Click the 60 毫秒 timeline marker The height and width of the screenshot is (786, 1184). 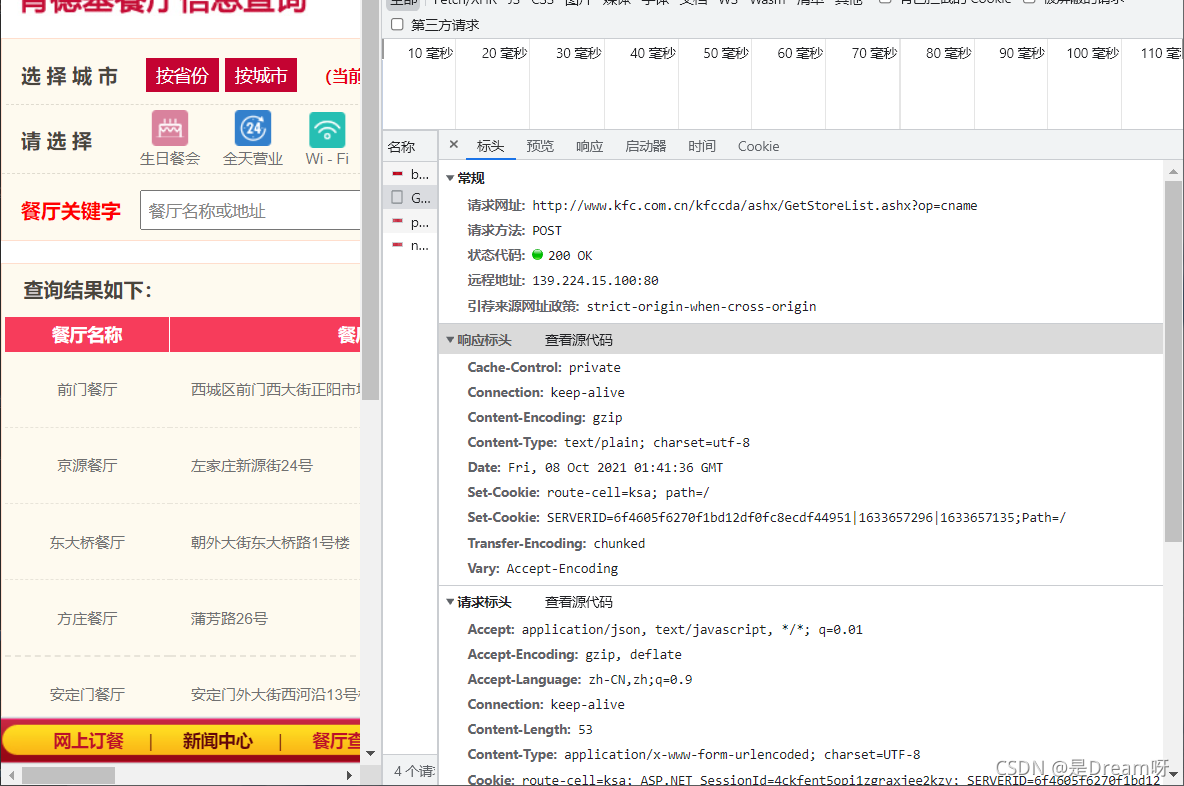[800, 53]
